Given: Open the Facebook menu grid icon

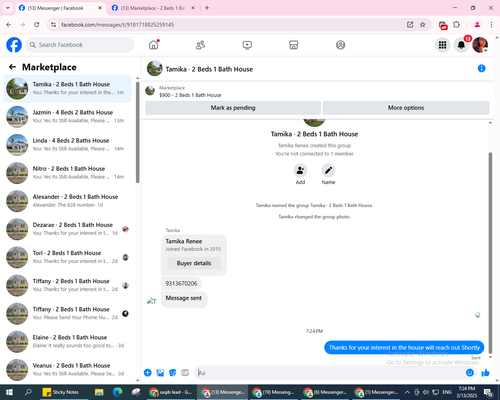Looking at the screenshot, I should [x=442, y=45].
